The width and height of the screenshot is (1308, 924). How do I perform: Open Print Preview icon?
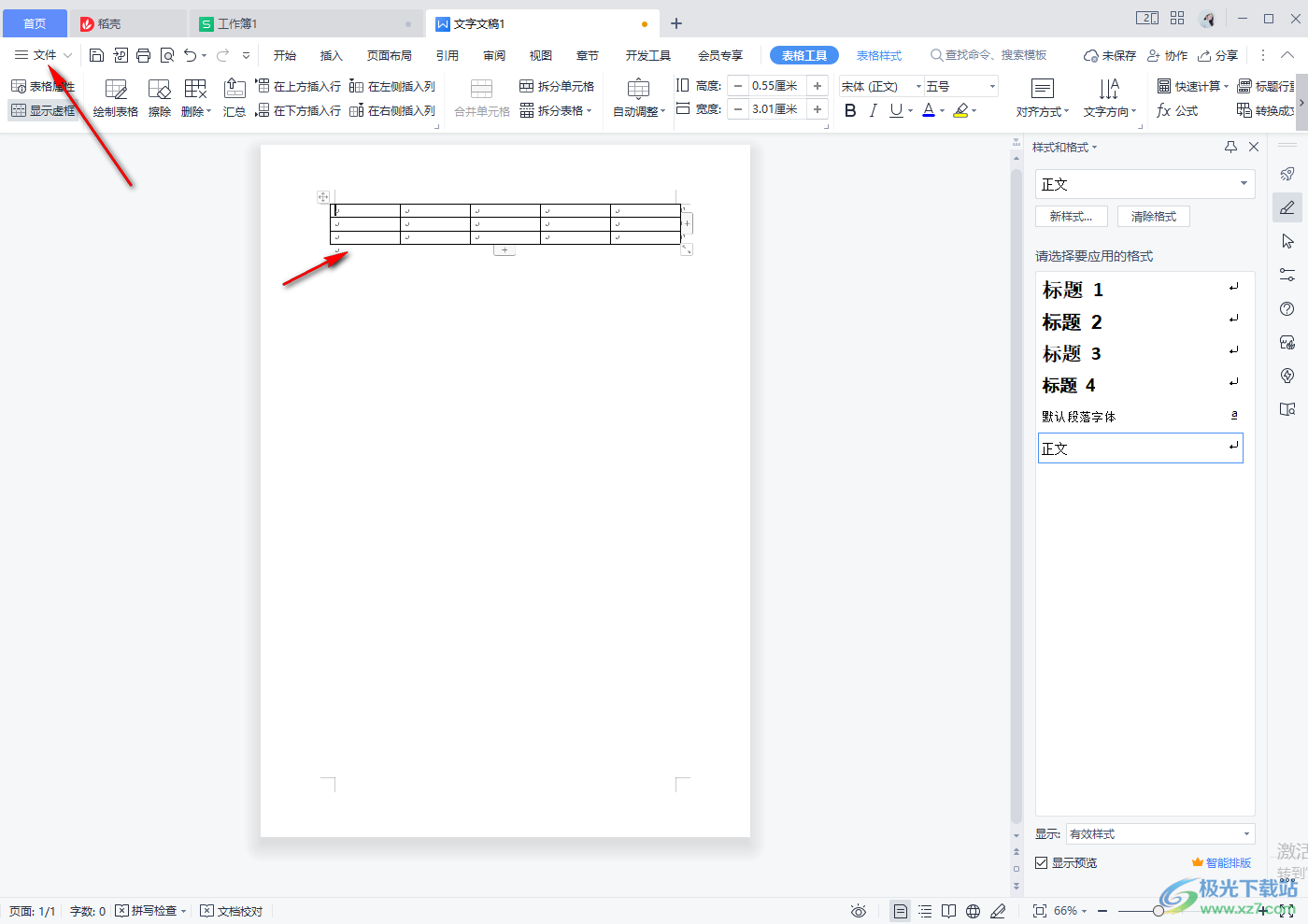tap(167, 55)
